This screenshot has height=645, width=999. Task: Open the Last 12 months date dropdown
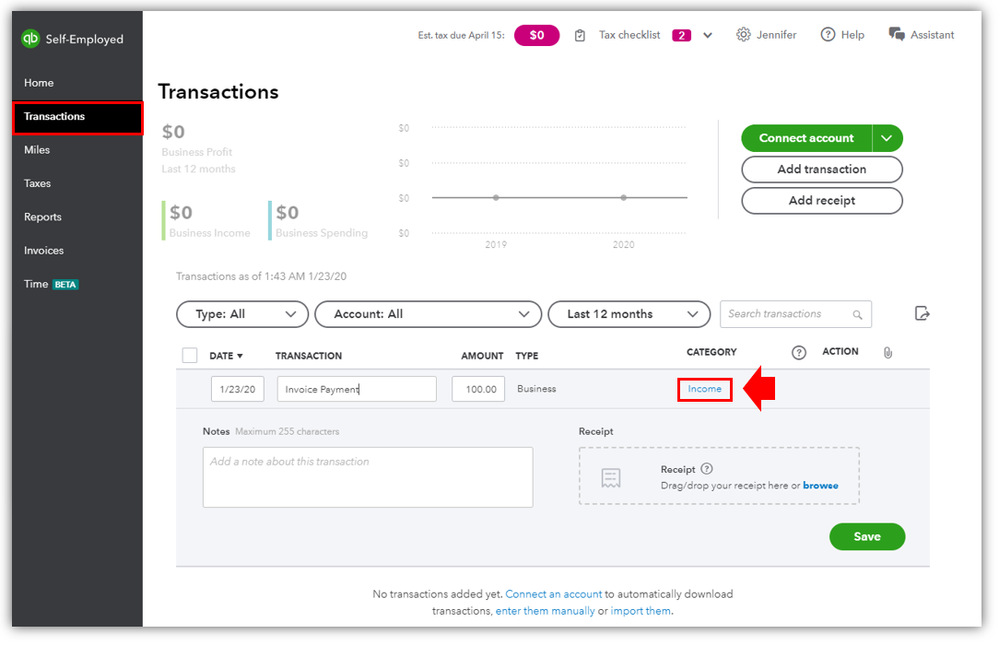[x=629, y=314]
